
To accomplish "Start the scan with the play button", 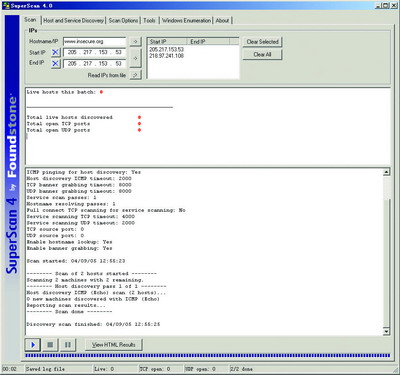I will [x=33, y=345].
